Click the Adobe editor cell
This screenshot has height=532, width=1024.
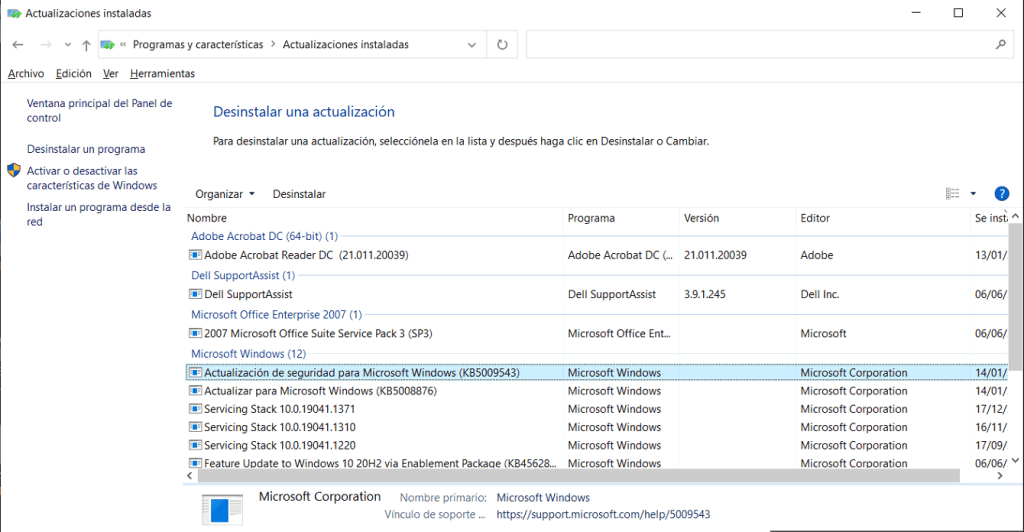[817, 255]
